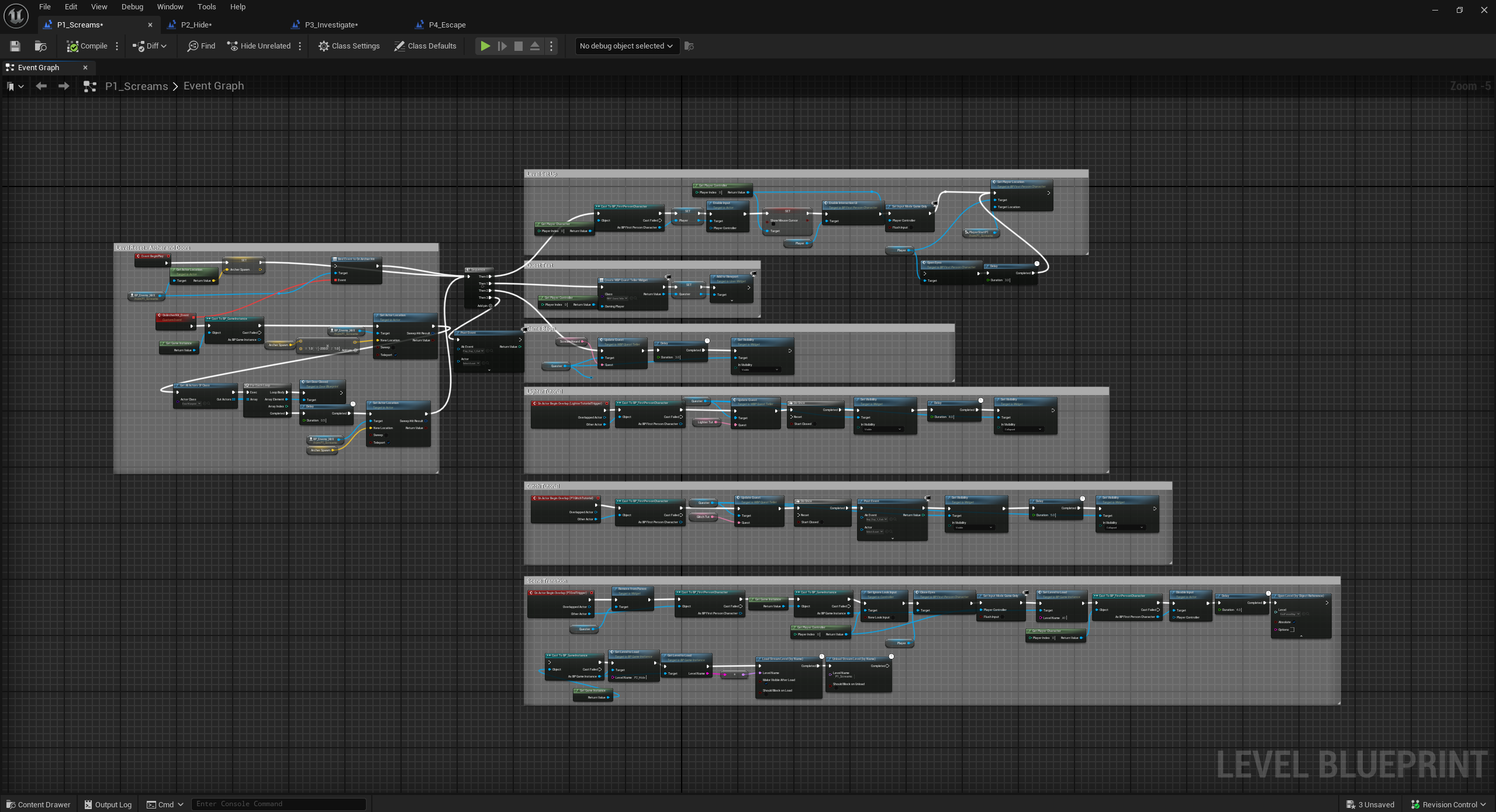Open the Tools menu
This screenshot has height=812, width=1496.
pos(206,7)
